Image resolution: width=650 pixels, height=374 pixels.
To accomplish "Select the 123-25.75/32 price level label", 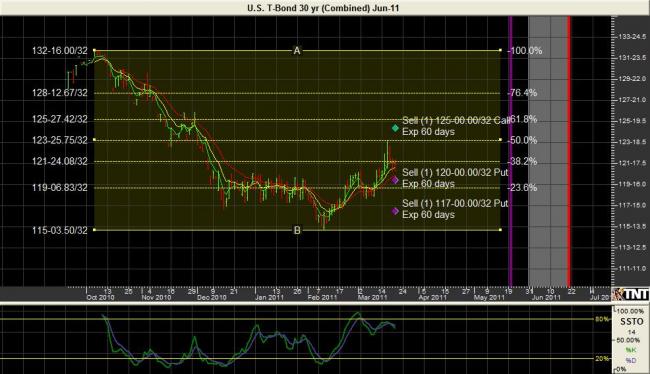I will (60, 140).
